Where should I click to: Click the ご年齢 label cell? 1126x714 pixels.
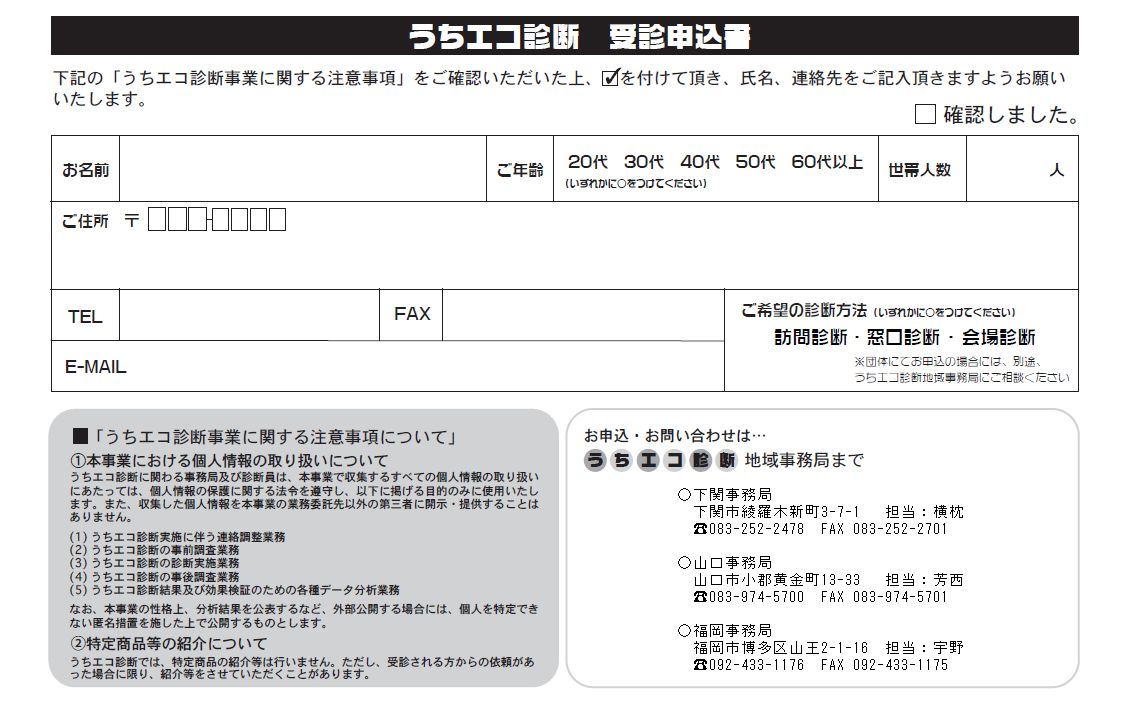(520, 170)
